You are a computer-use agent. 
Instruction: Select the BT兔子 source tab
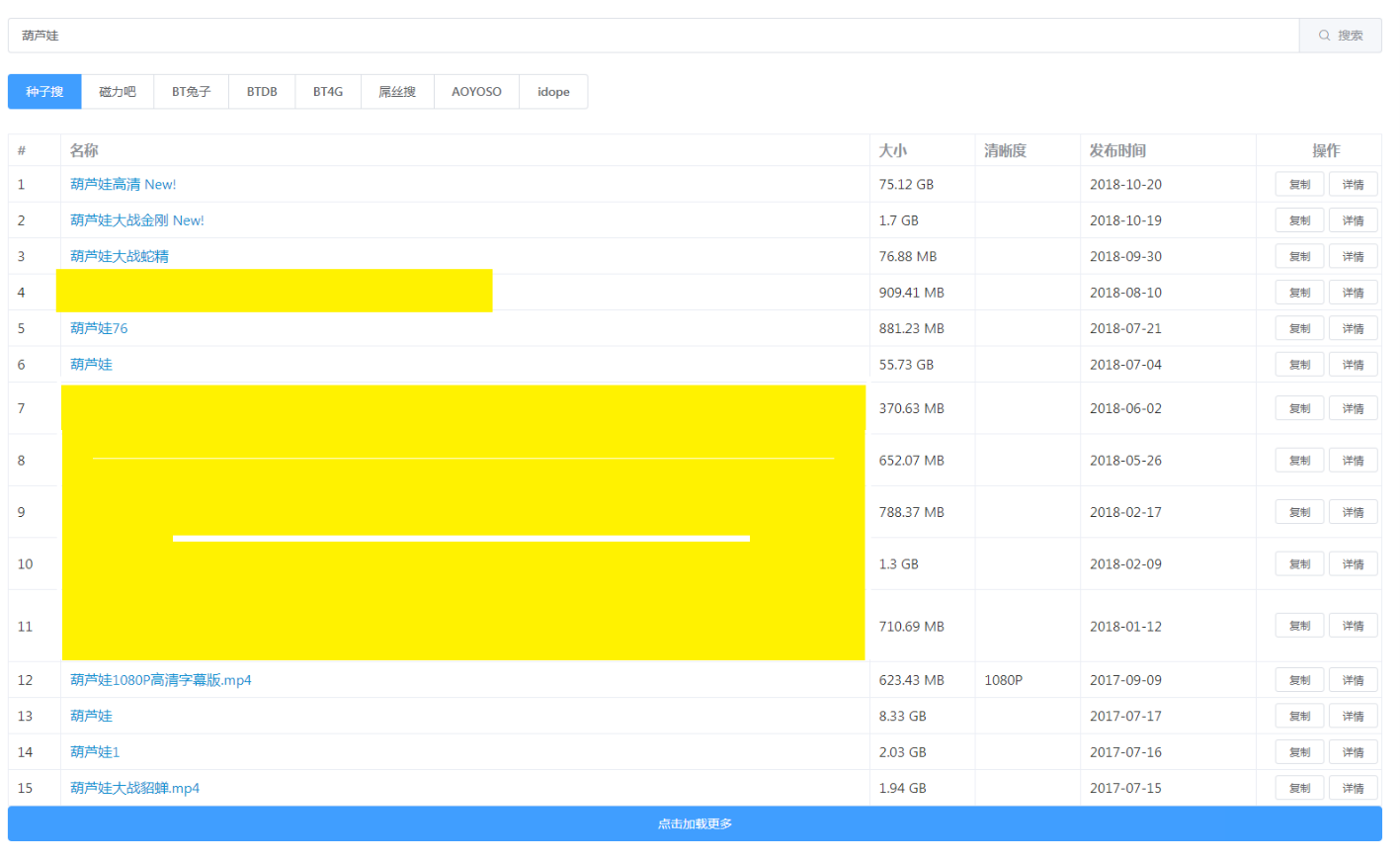pyautogui.click(x=191, y=92)
